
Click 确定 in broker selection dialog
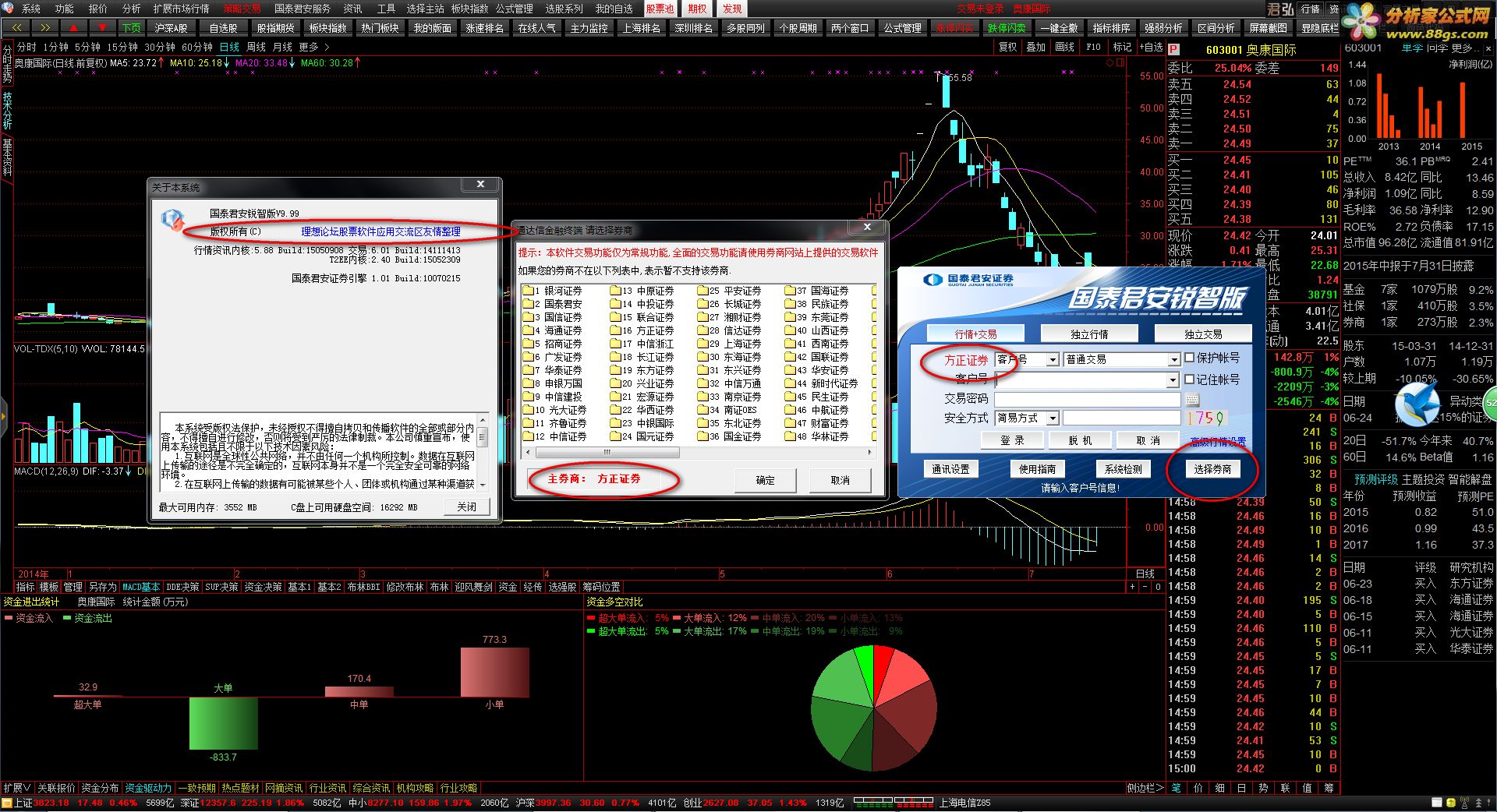pyautogui.click(x=765, y=480)
